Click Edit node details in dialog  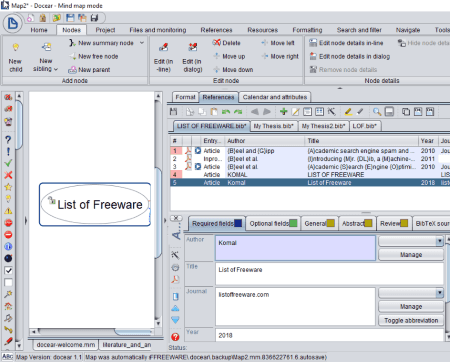[x=350, y=56]
